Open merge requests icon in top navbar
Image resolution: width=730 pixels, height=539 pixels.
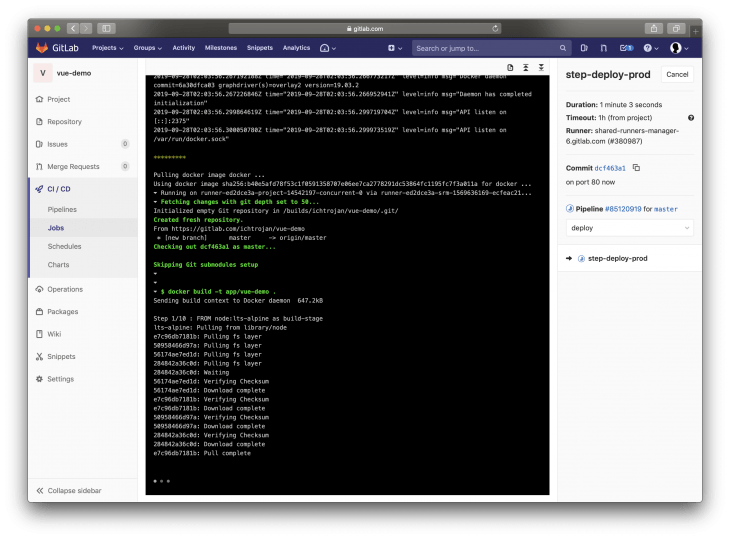click(x=605, y=47)
